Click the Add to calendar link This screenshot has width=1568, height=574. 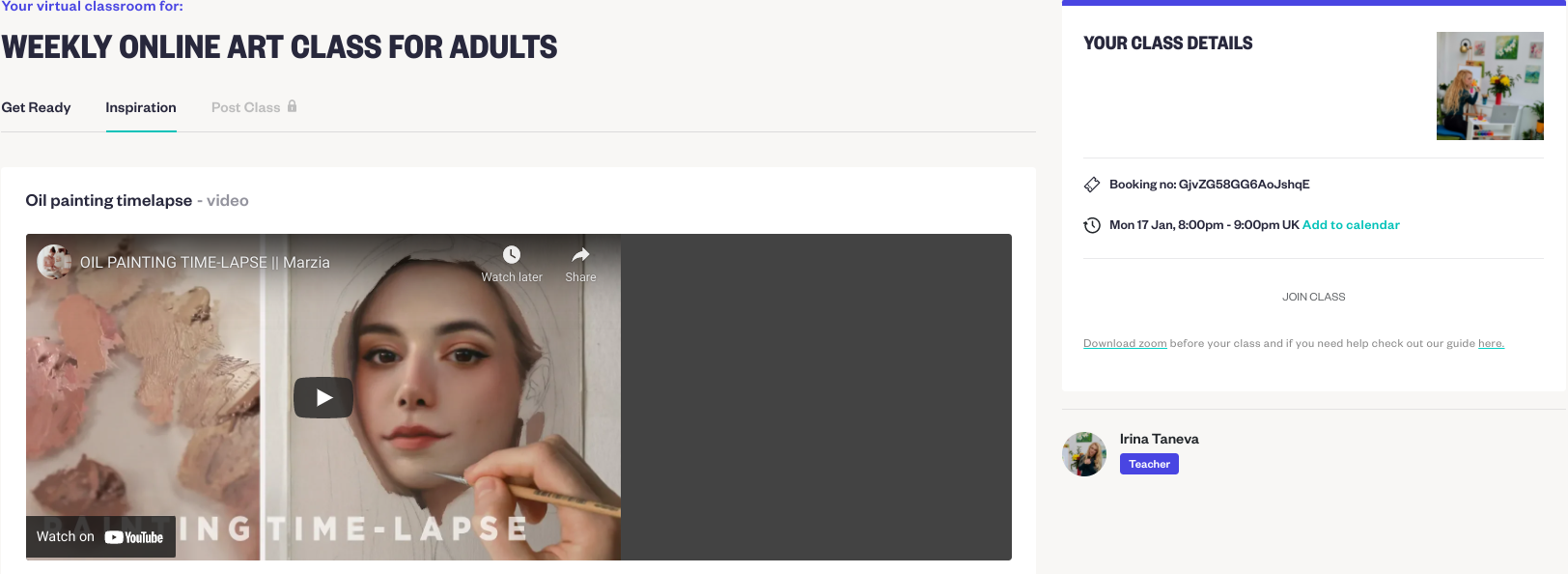pos(1351,225)
